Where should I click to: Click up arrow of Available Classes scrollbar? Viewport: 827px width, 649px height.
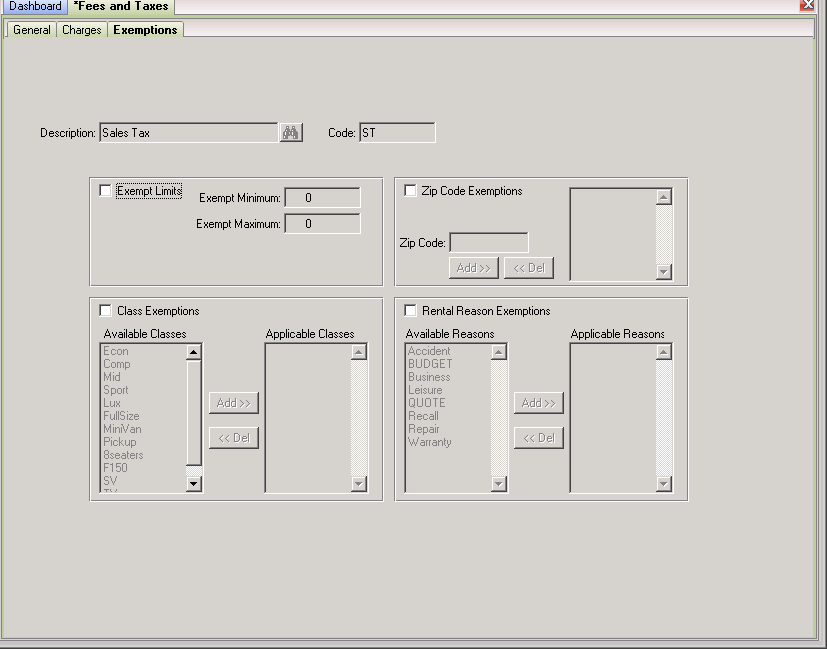pos(194,352)
